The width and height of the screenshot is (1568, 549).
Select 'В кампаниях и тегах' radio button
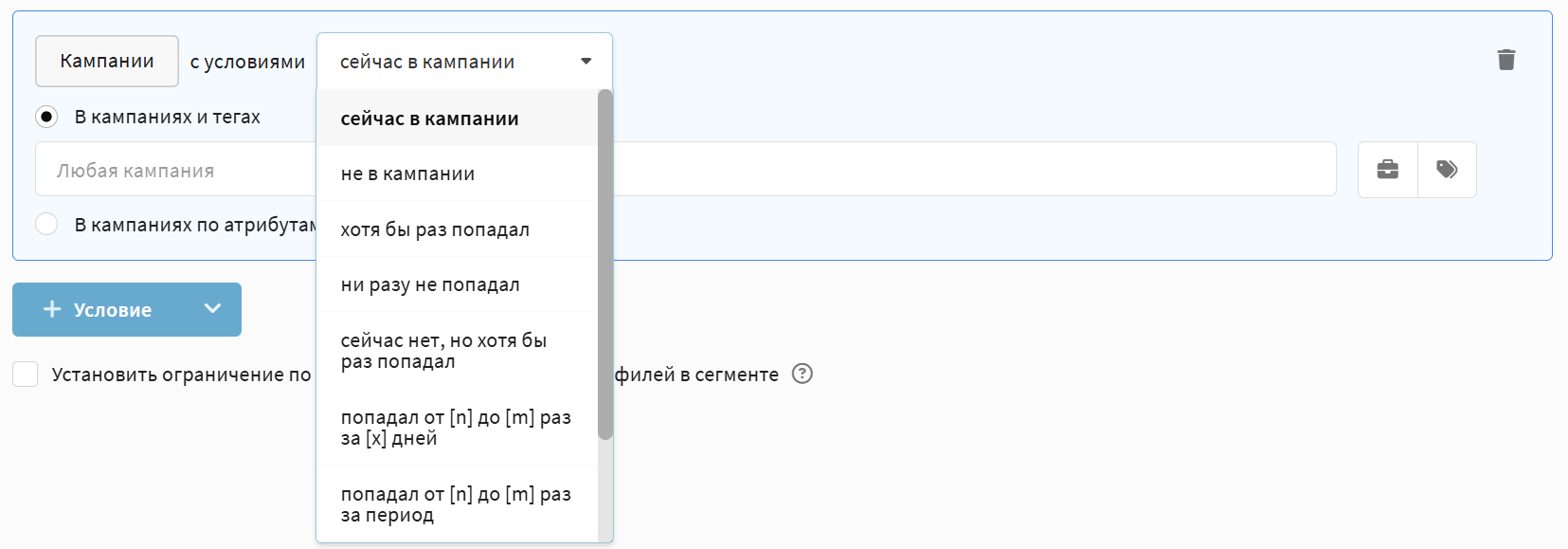tap(46, 117)
